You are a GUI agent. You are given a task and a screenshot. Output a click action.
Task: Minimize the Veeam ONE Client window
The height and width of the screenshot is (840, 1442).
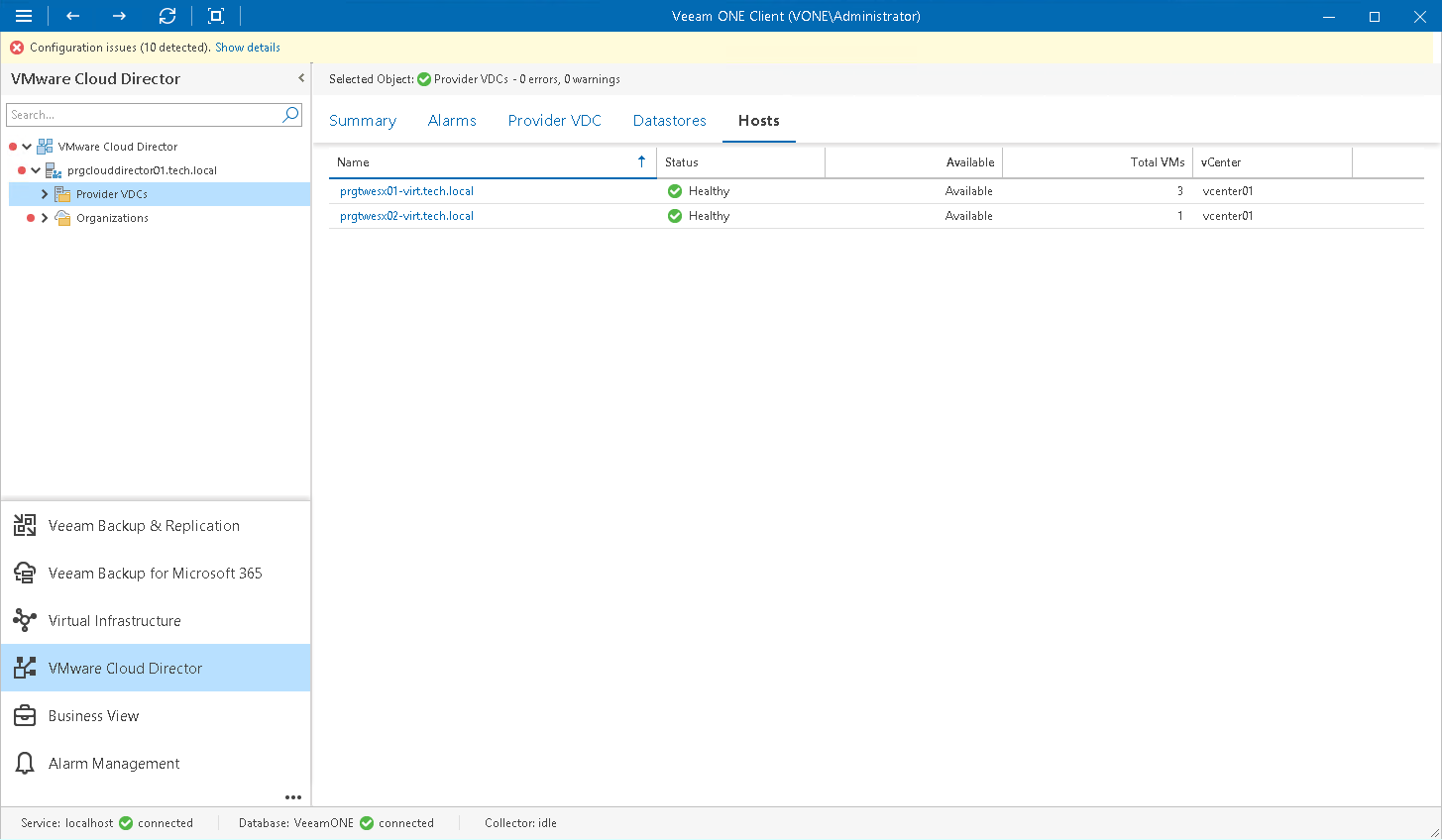tap(1328, 16)
